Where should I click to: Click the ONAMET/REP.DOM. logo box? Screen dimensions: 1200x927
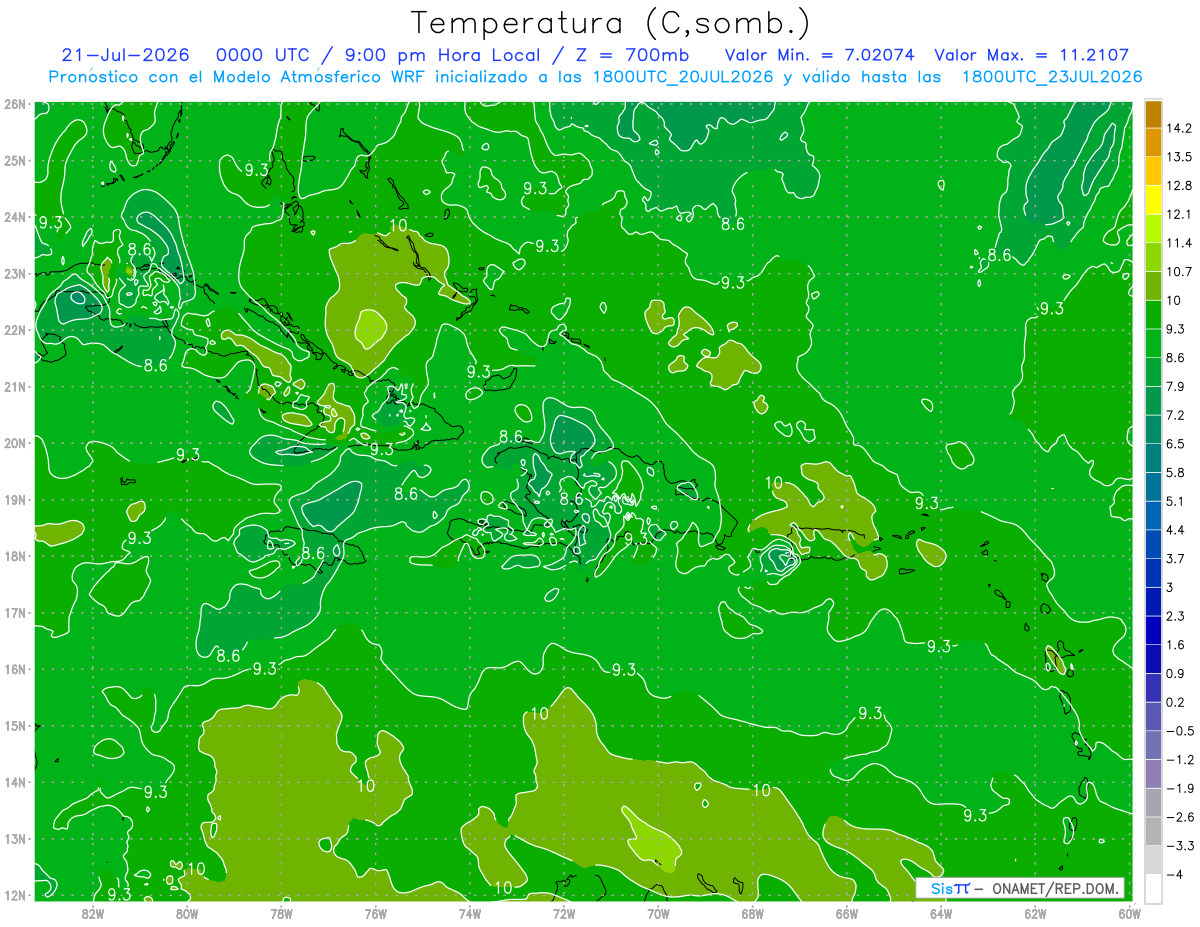(1020, 888)
